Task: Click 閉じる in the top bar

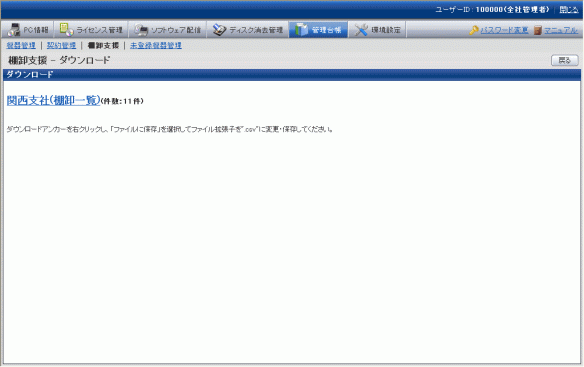Action: [x=569, y=10]
